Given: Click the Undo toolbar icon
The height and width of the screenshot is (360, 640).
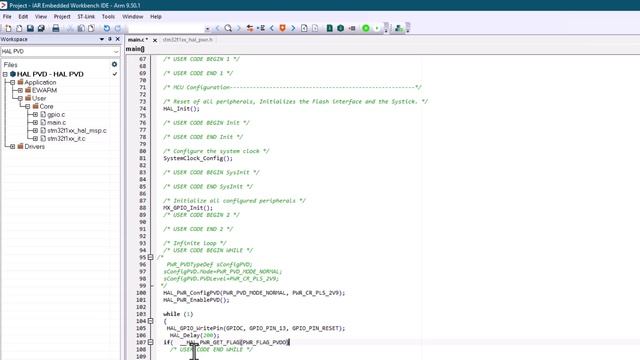Looking at the screenshot, I should [107, 28].
